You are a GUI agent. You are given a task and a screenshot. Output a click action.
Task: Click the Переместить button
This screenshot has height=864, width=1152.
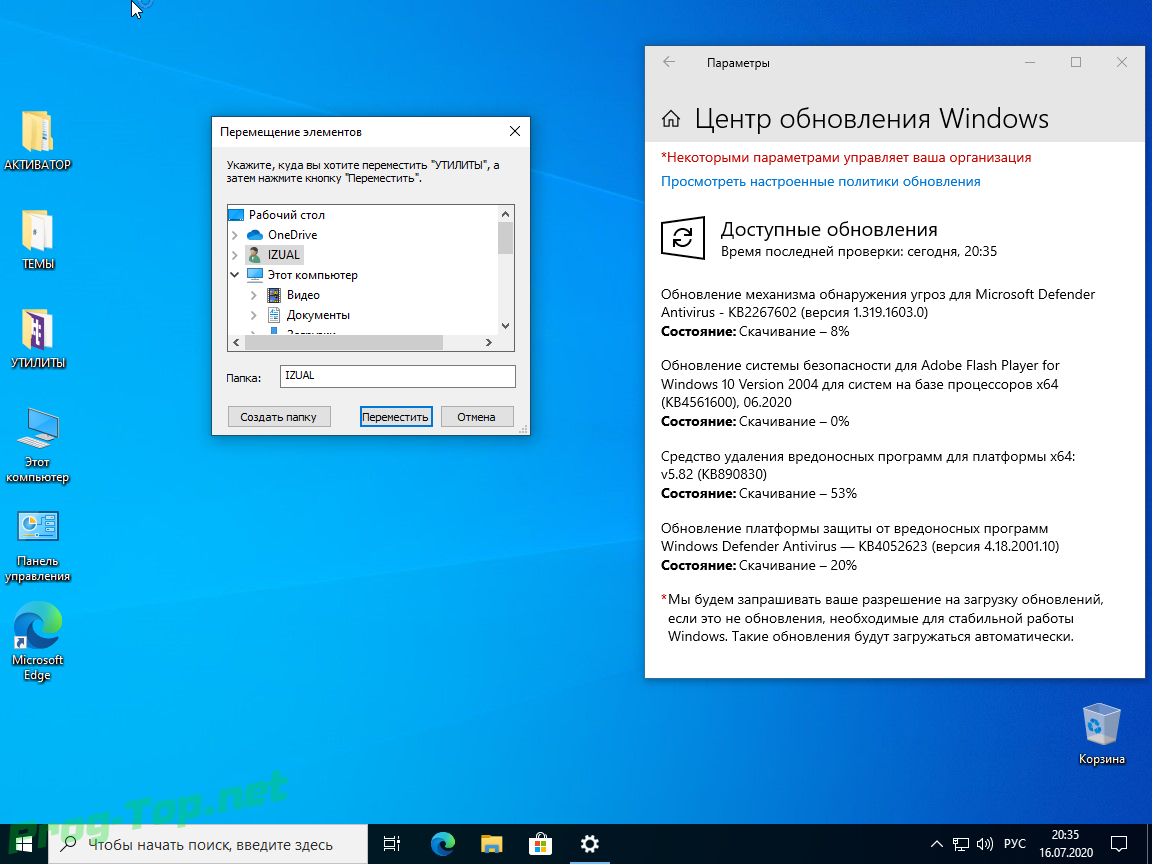pos(395,417)
